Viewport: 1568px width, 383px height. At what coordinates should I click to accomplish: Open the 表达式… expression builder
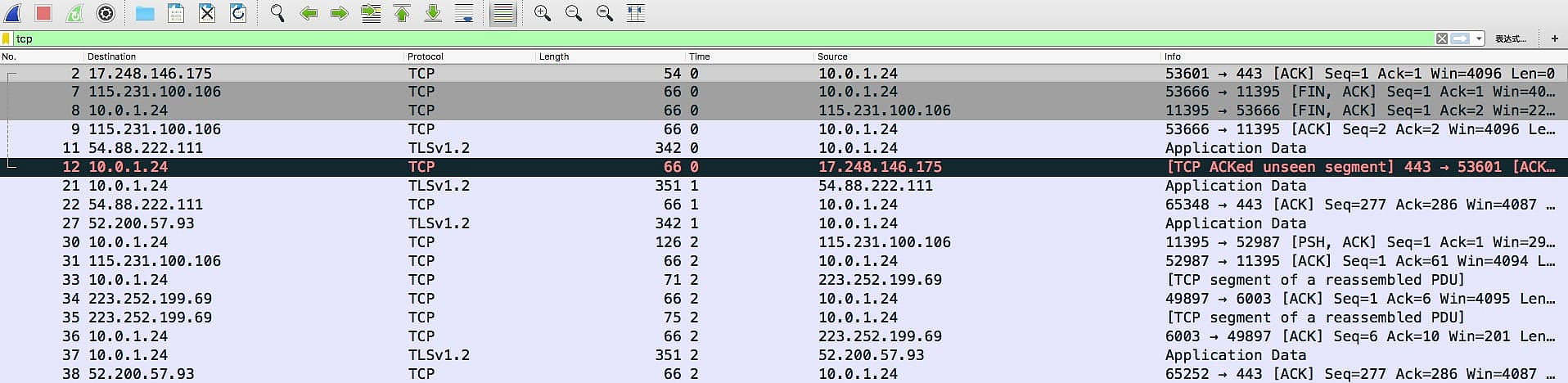1510,38
